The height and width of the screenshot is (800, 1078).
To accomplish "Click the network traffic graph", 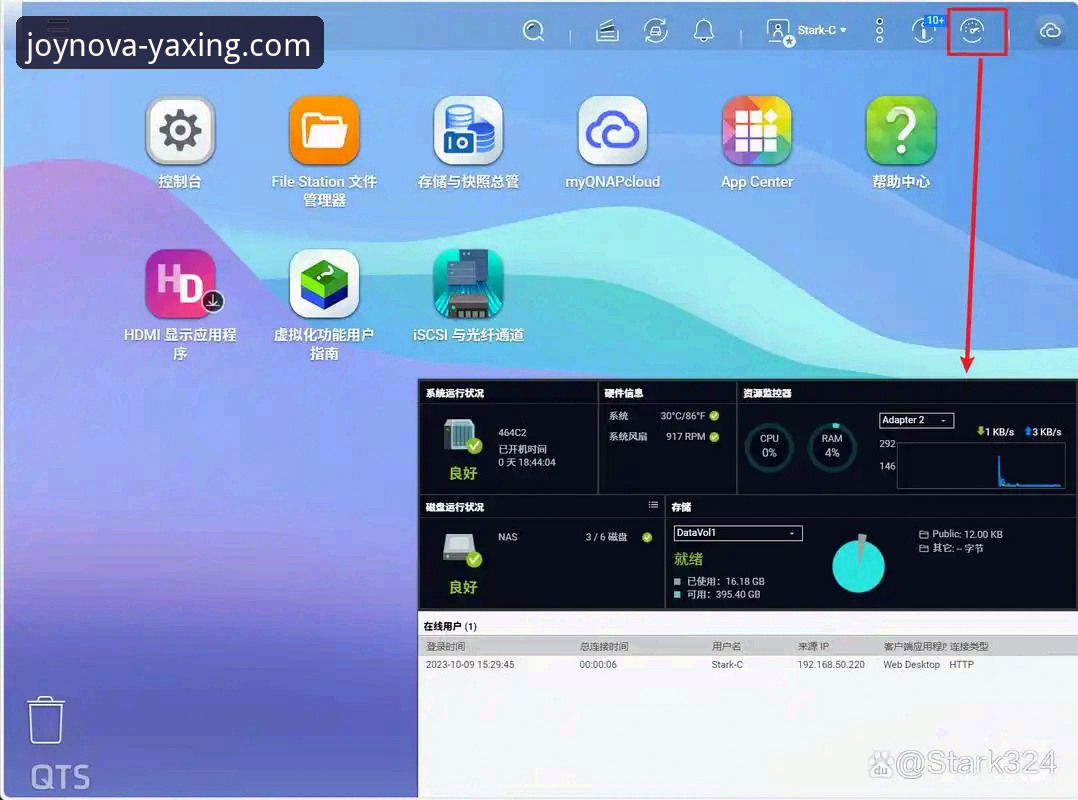I will (x=981, y=466).
